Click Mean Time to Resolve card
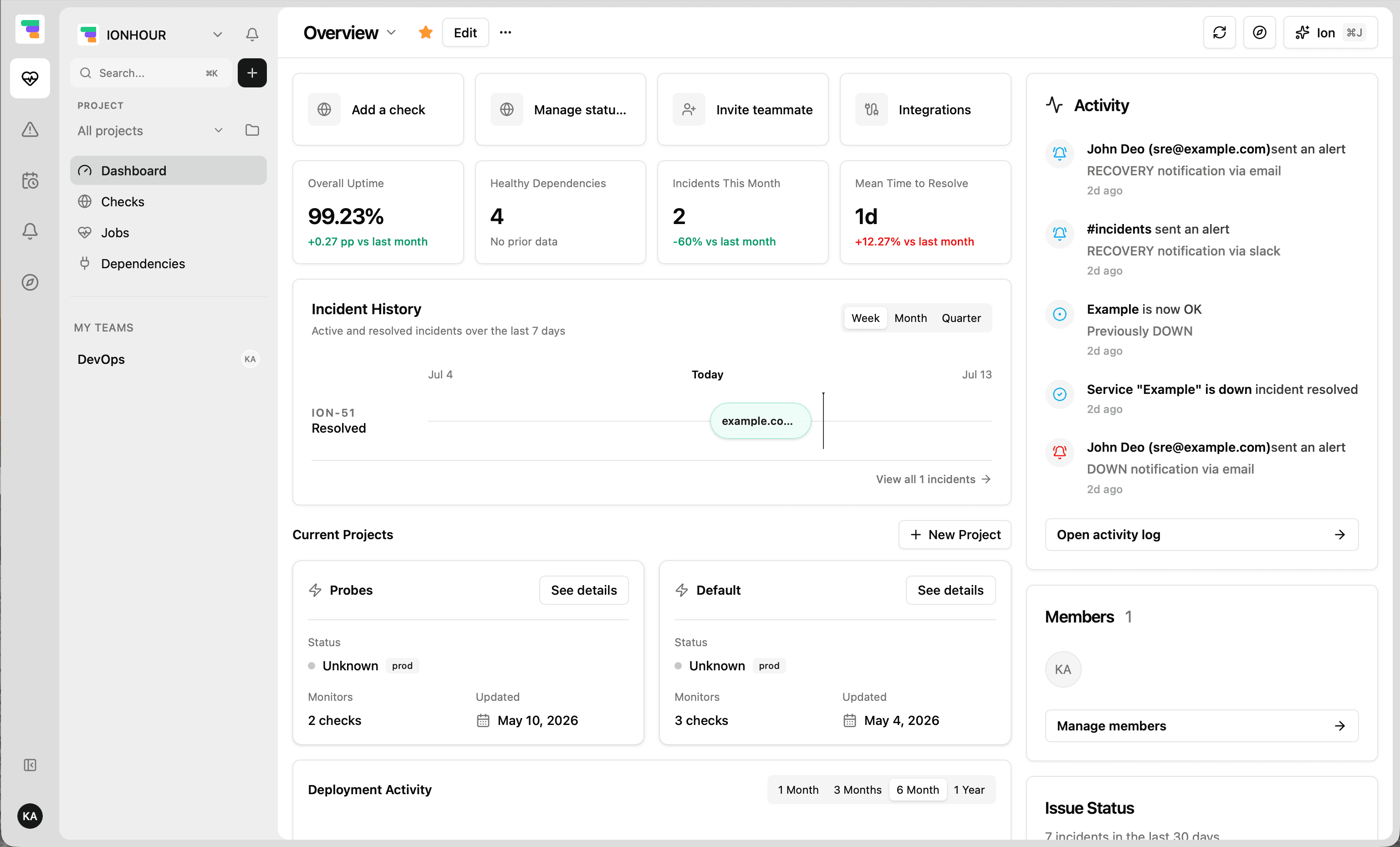 [x=925, y=213]
